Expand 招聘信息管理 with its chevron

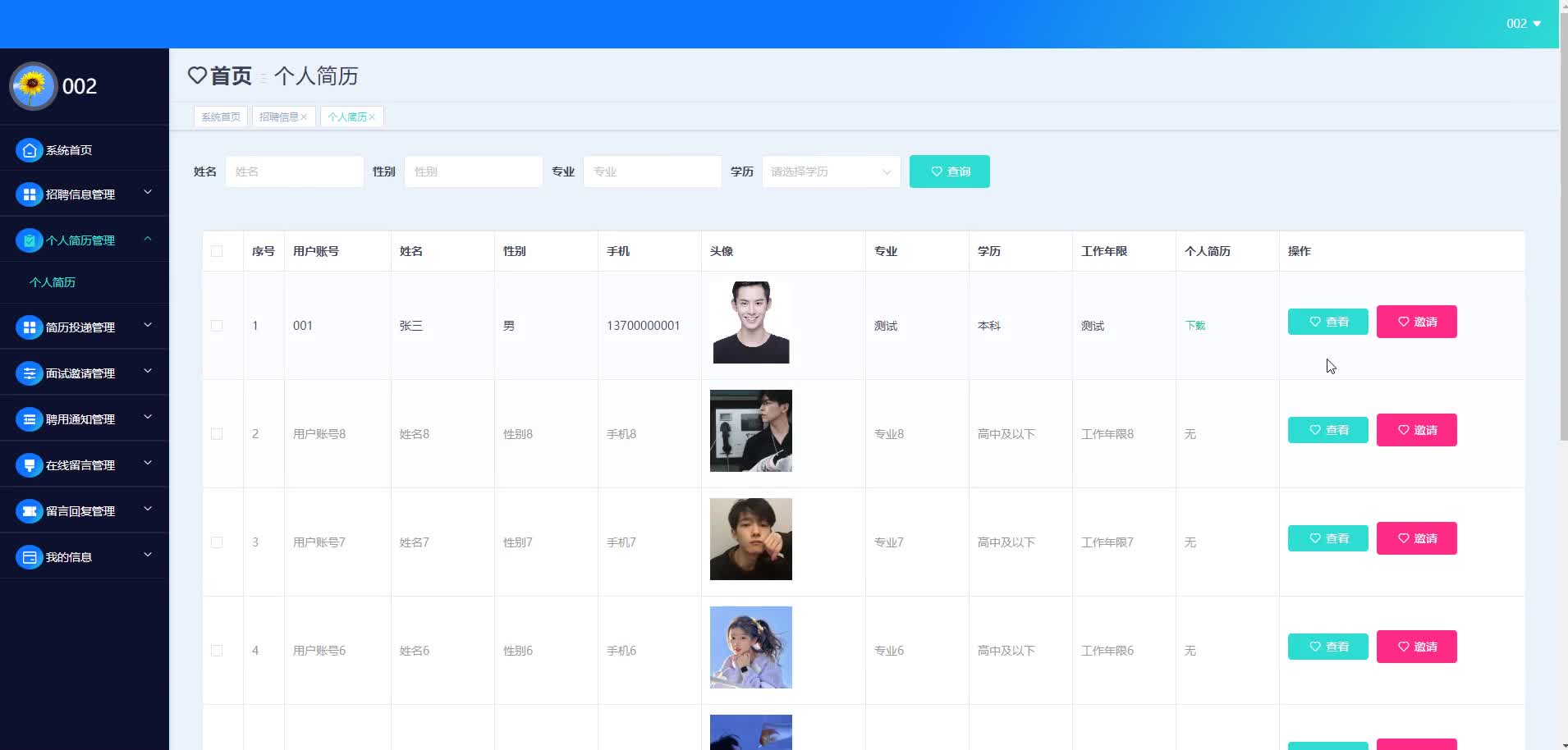[148, 192]
